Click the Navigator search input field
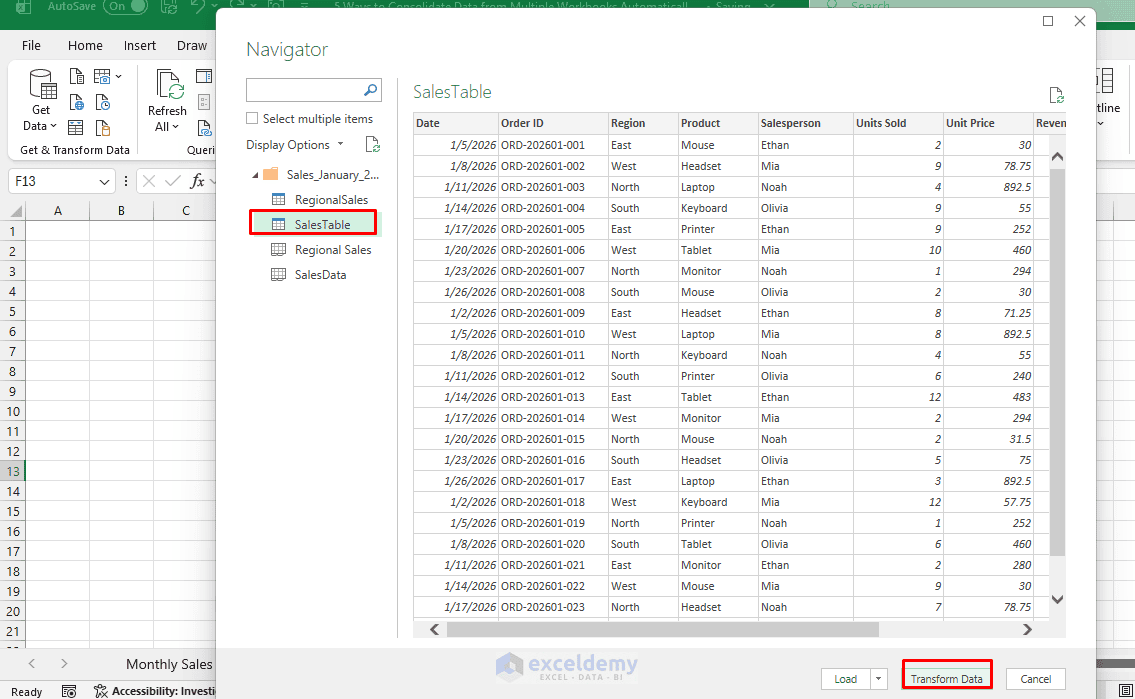The image size is (1135, 699). pos(304,90)
